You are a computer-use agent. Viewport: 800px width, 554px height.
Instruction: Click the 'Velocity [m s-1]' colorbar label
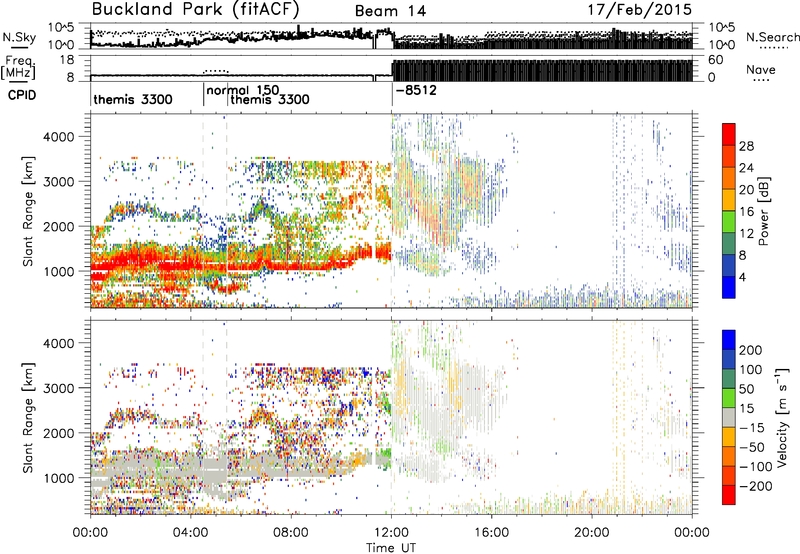[x=782, y=417]
